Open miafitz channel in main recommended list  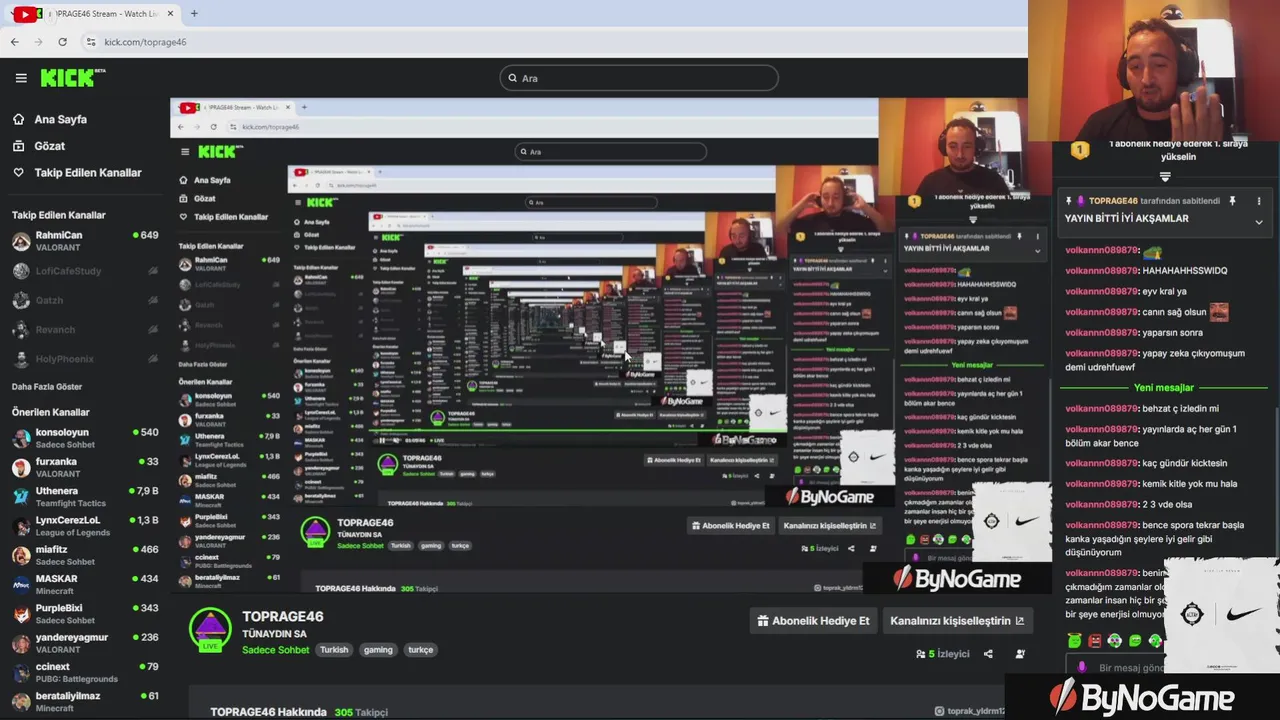tap(85, 555)
